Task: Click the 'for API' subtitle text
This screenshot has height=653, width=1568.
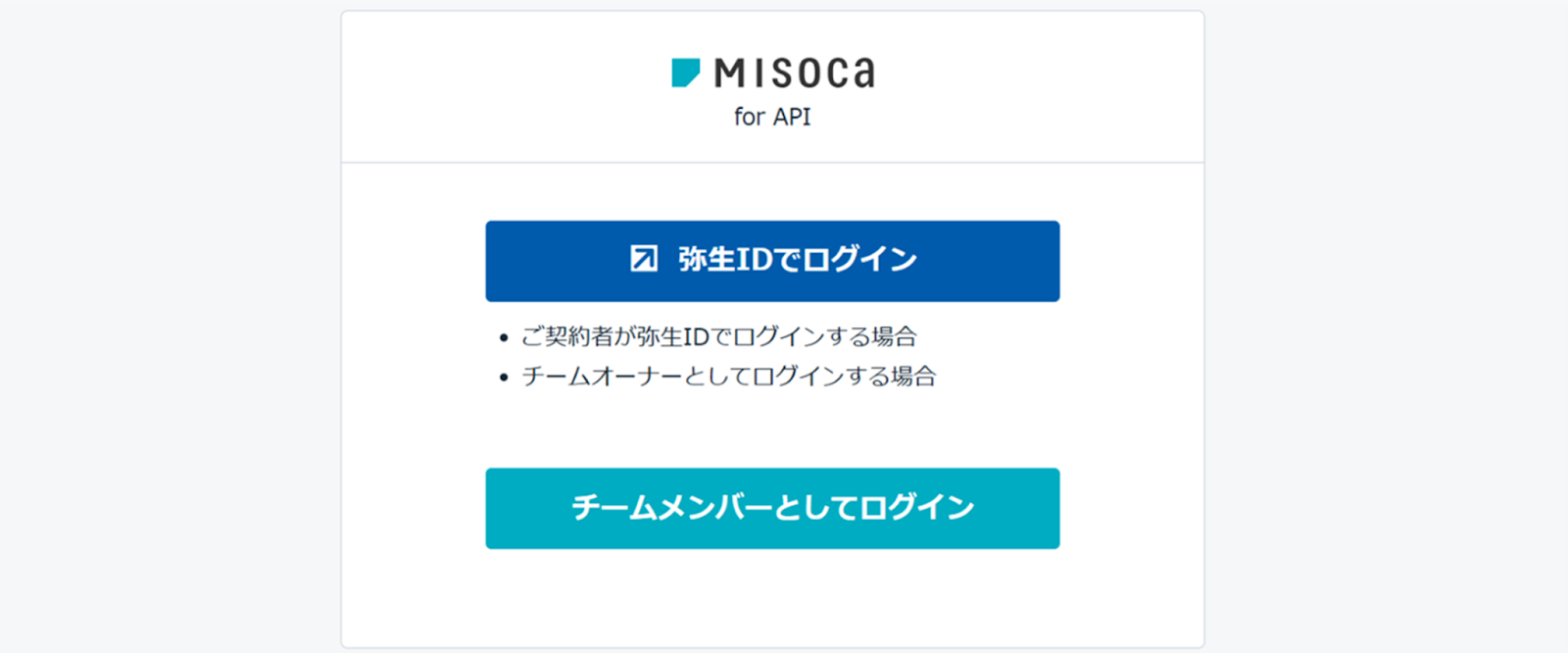Action: (772, 117)
